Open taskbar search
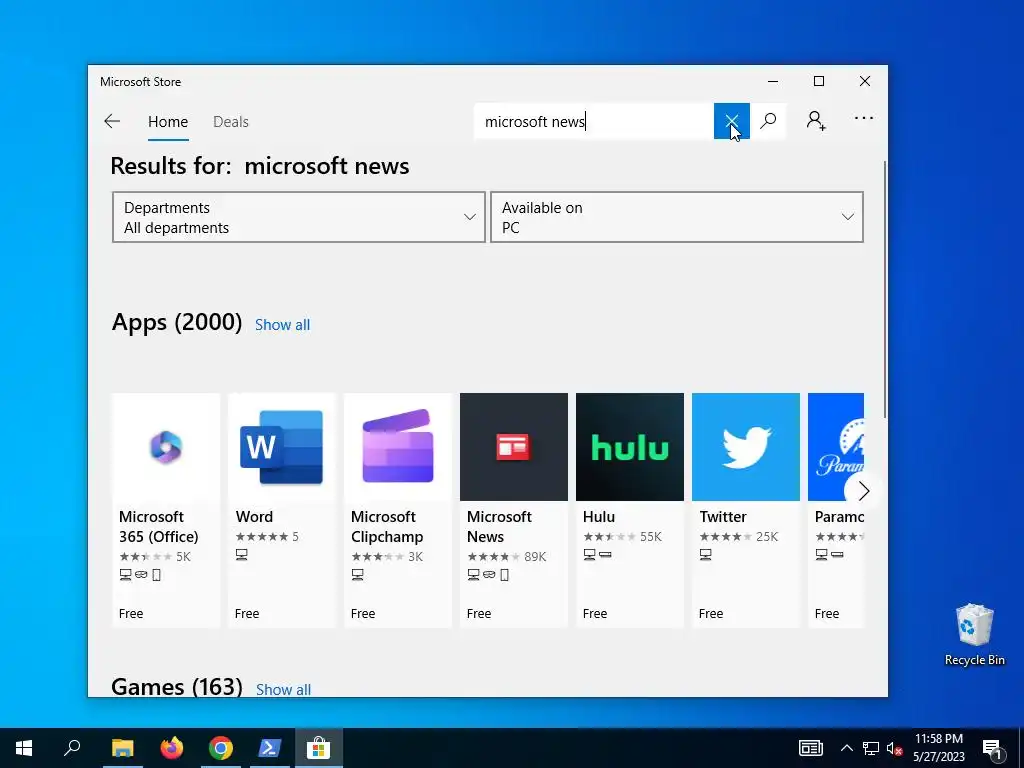1024x768 pixels. coord(72,748)
